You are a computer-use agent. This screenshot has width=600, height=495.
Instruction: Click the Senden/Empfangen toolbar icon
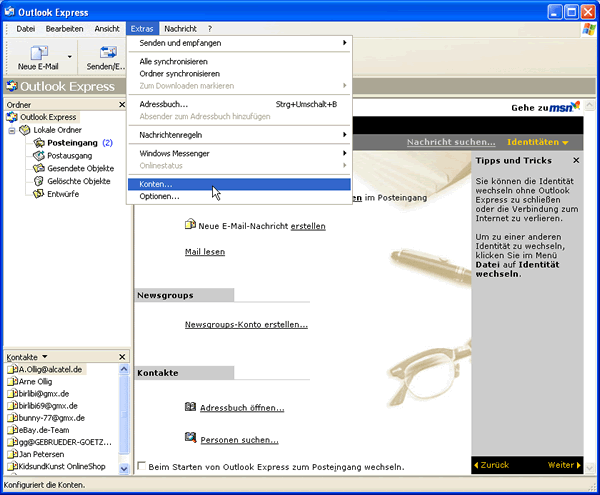[x=101, y=55]
